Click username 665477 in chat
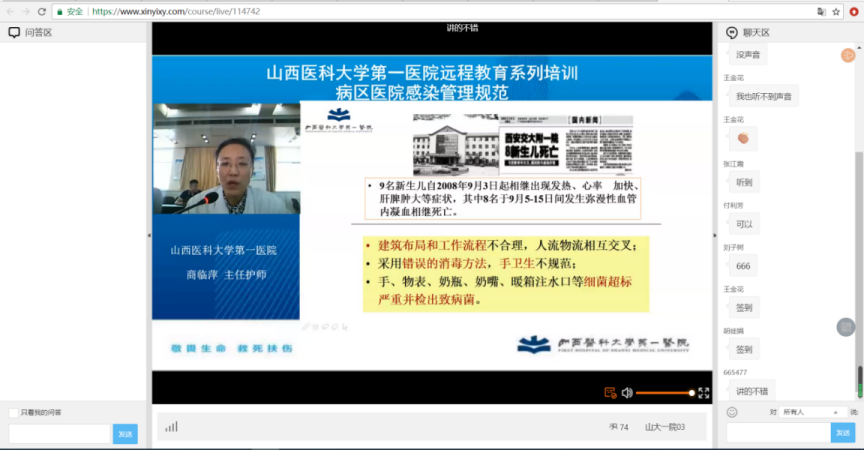Viewport: 864px width, 450px height. click(x=735, y=373)
